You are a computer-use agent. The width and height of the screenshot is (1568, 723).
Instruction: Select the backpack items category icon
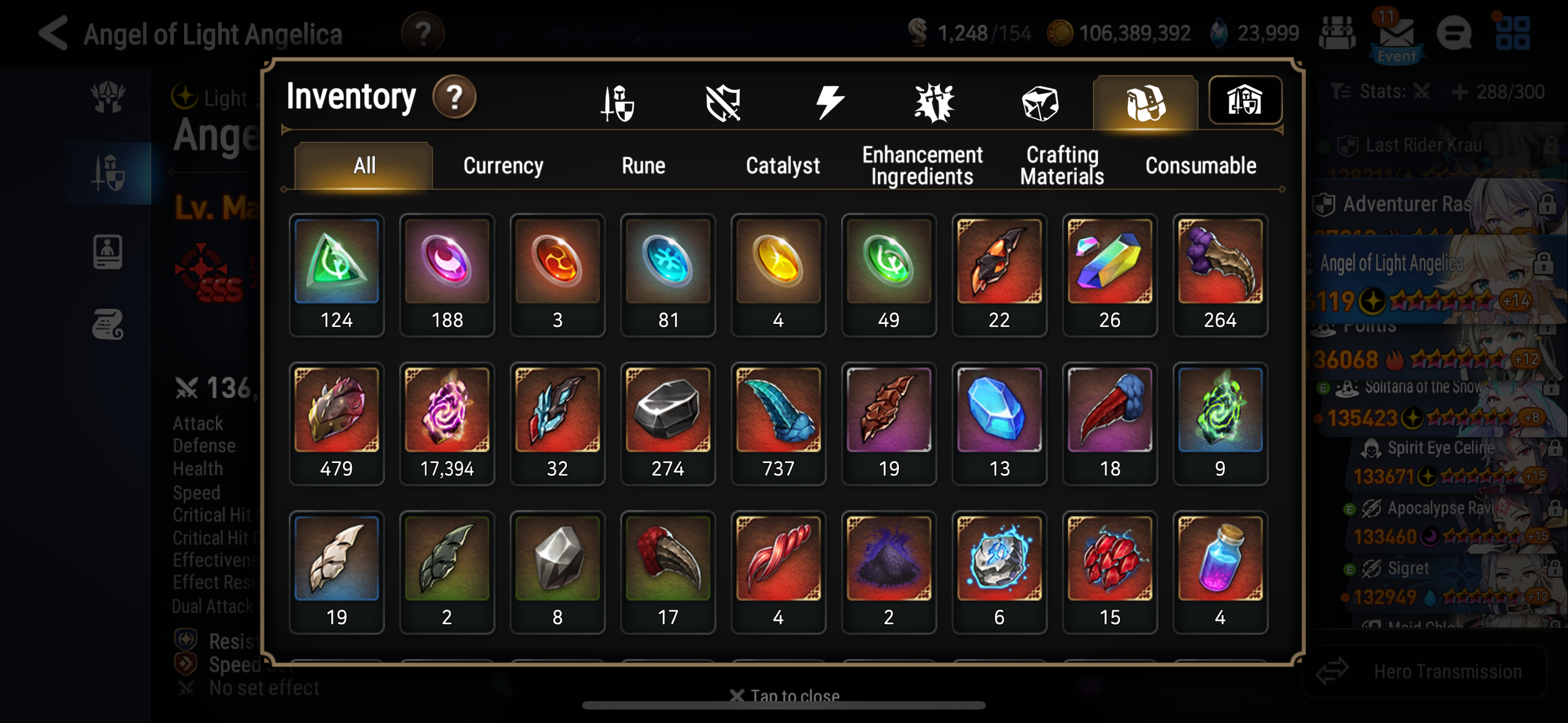(x=1145, y=103)
